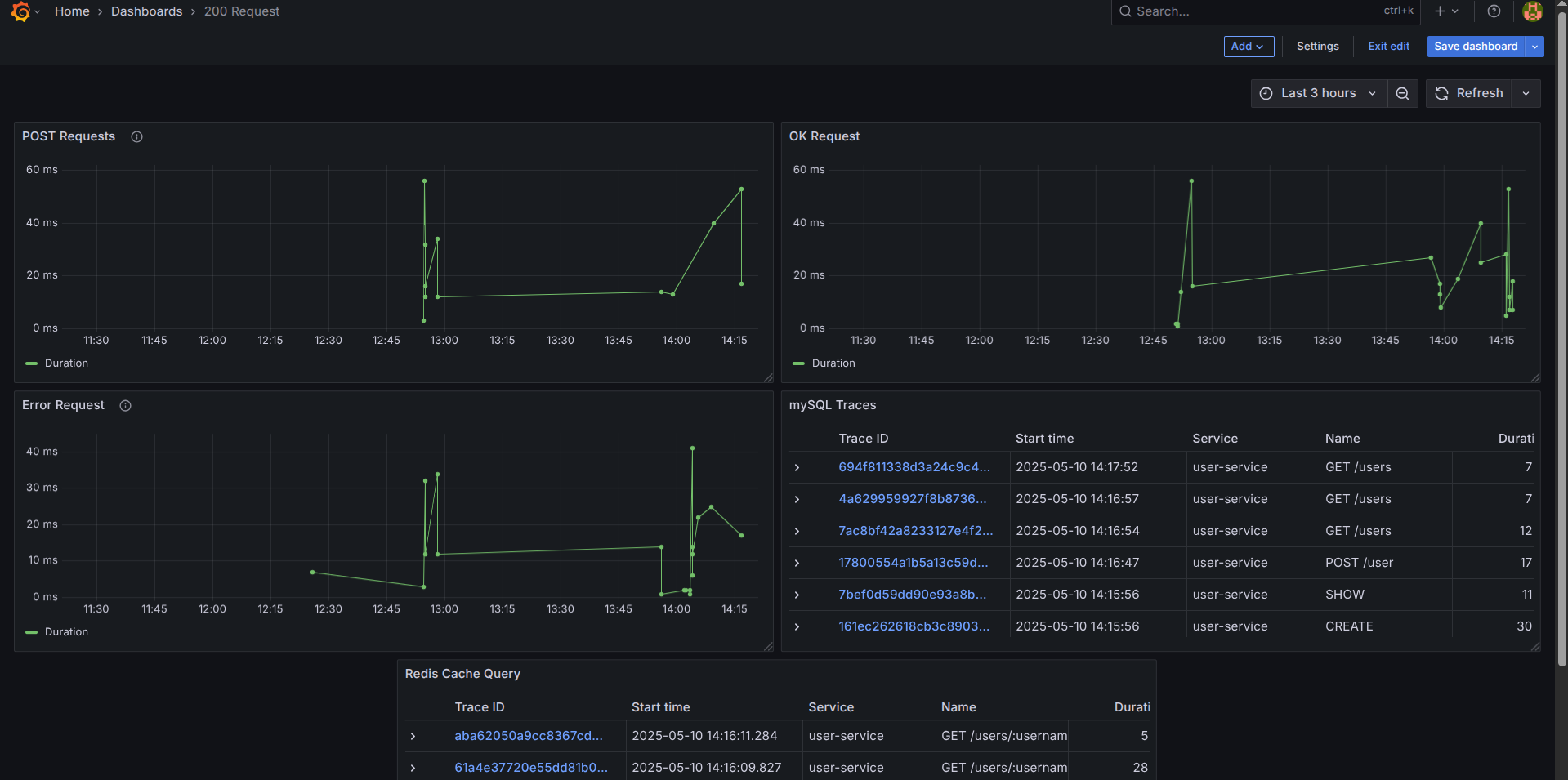Click the info icon beside Error Request

click(x=126, y=405)
